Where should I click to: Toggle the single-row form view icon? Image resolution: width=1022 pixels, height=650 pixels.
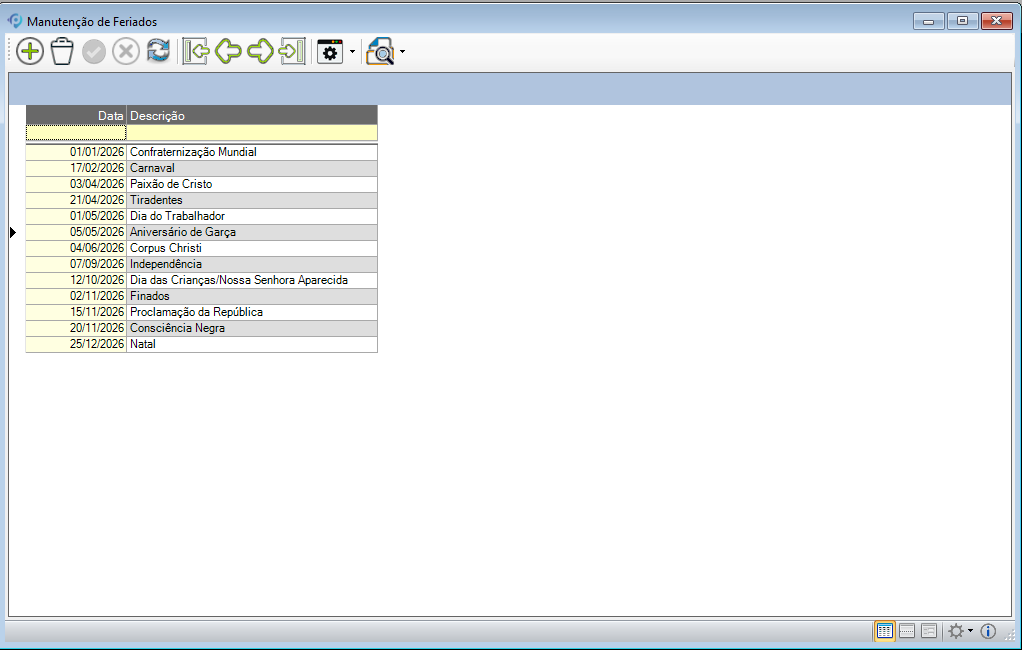coord(907,631)
